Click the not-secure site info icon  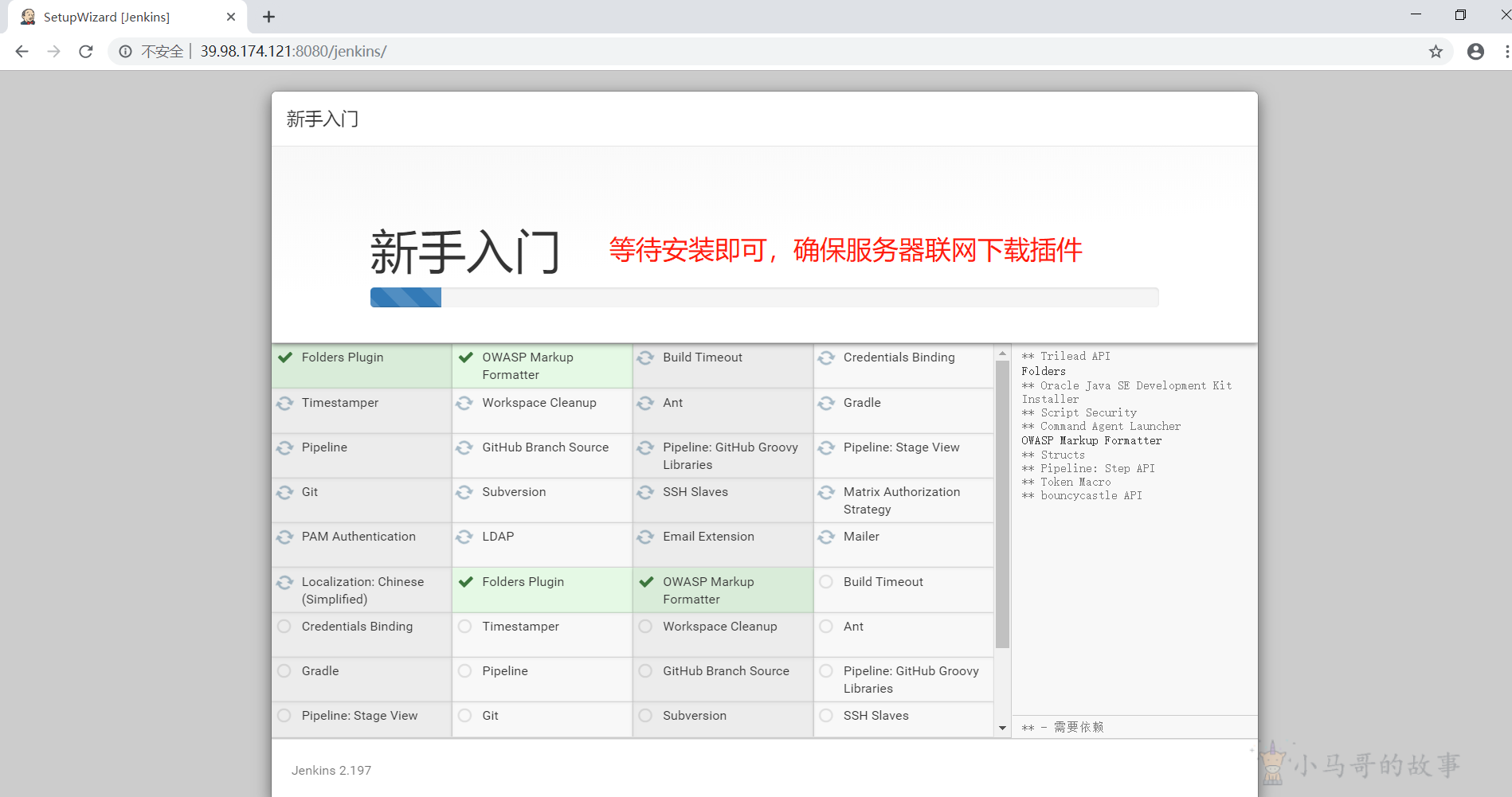click(125, 52)
